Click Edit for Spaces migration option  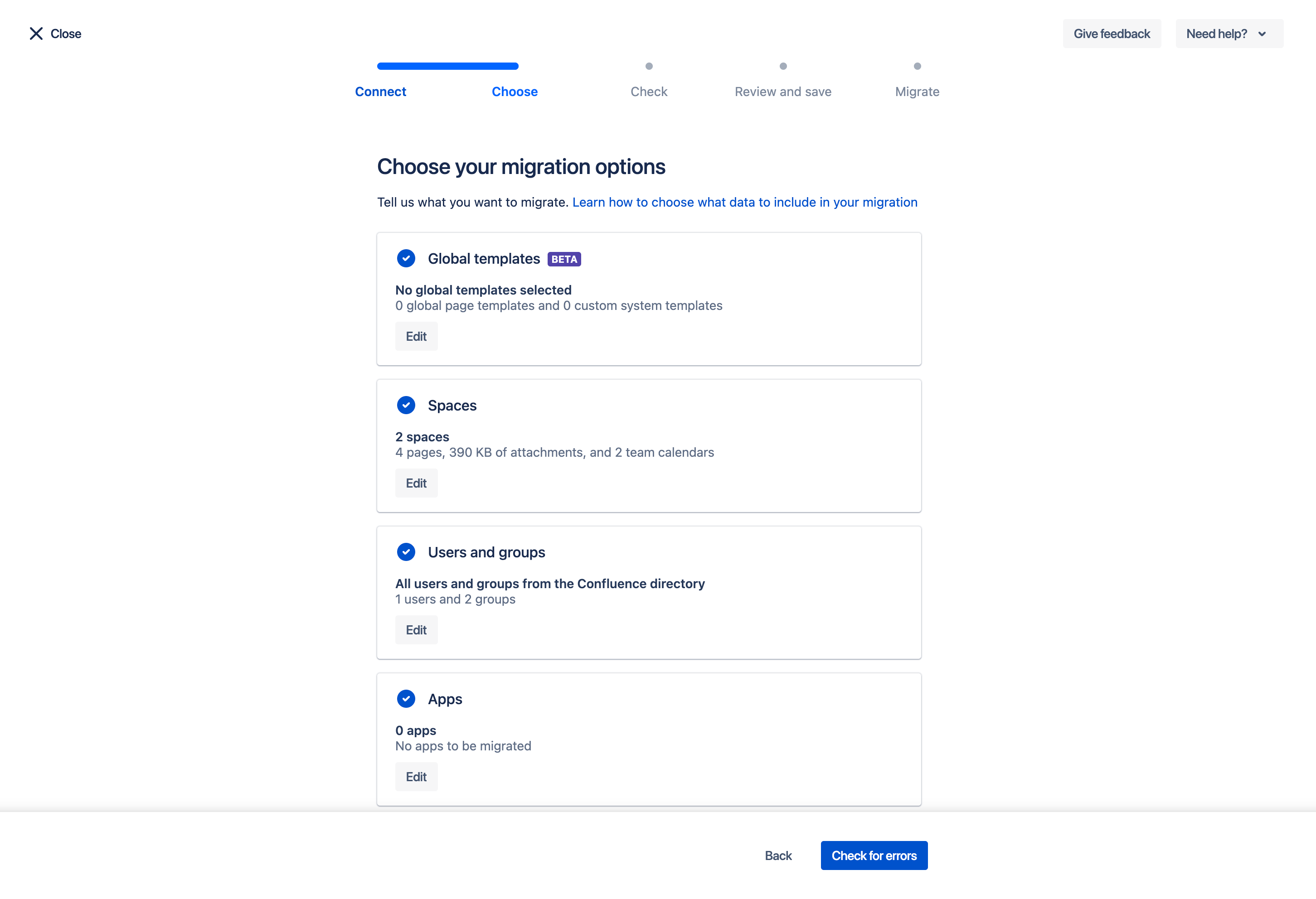tap(416, 483)
